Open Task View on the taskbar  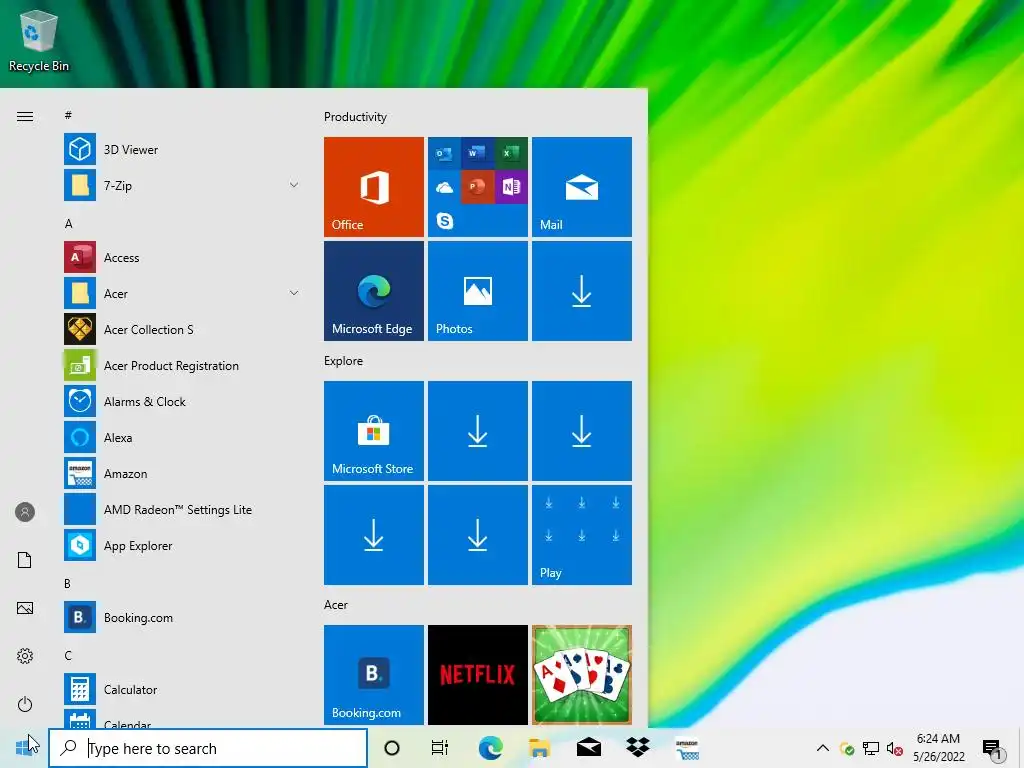tap(440, 748)
